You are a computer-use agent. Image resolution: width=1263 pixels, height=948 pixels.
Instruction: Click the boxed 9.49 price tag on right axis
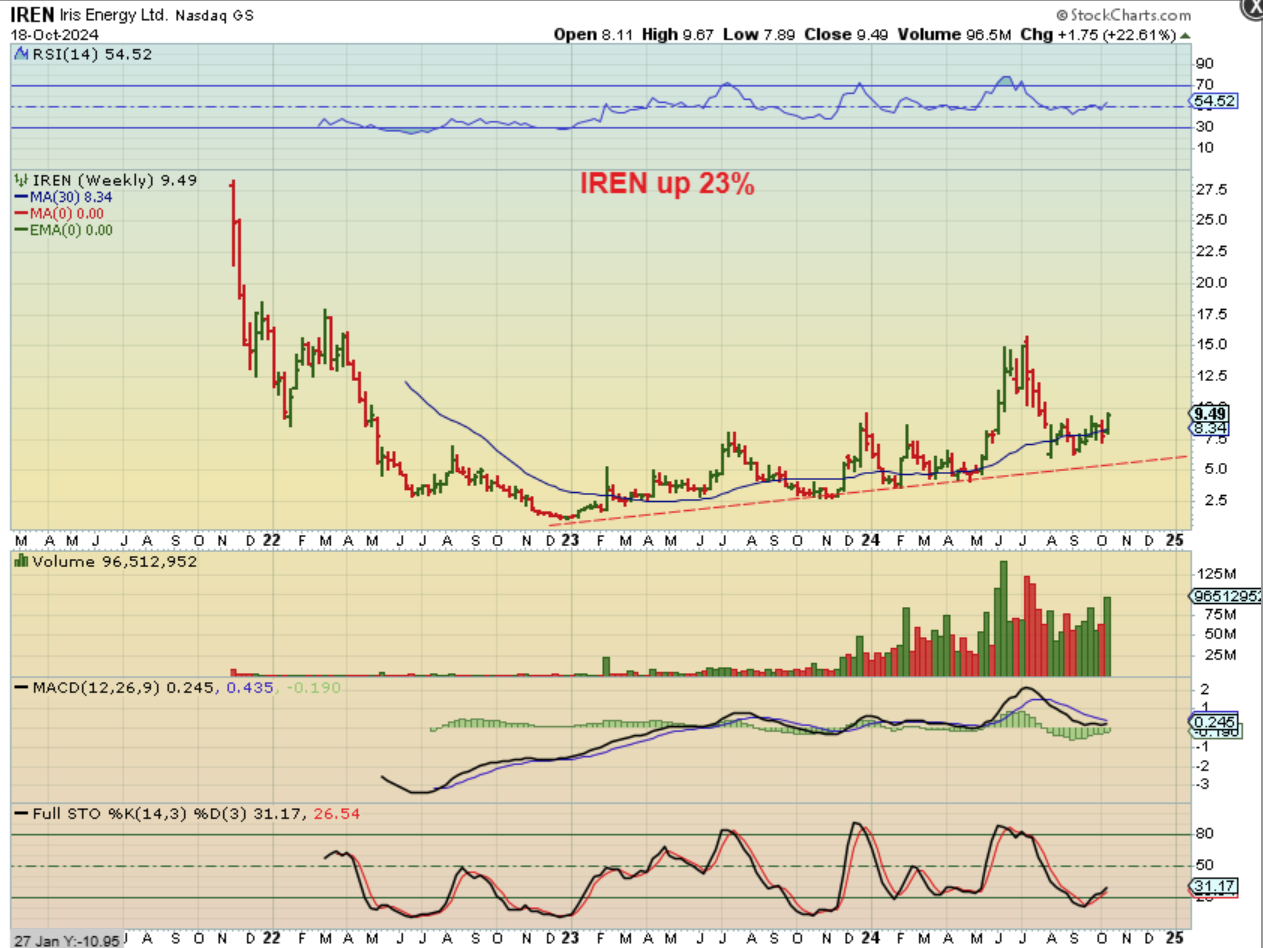(1209, 413)
